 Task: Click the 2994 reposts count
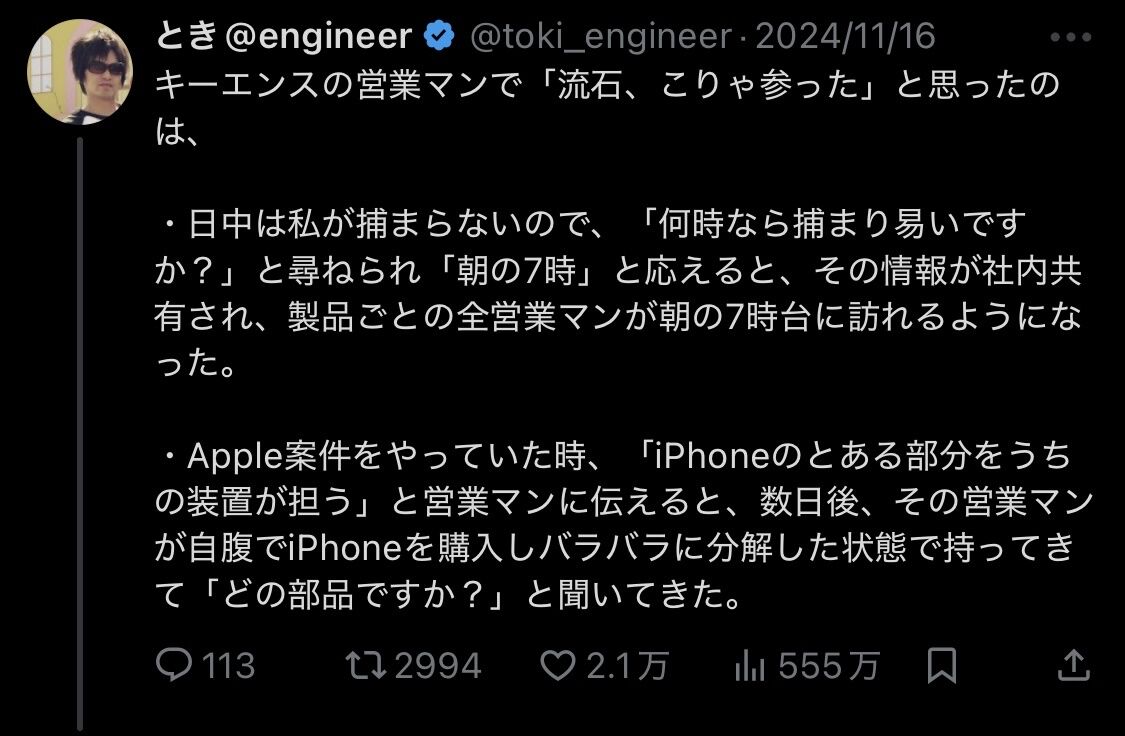[x=438, y=666]
